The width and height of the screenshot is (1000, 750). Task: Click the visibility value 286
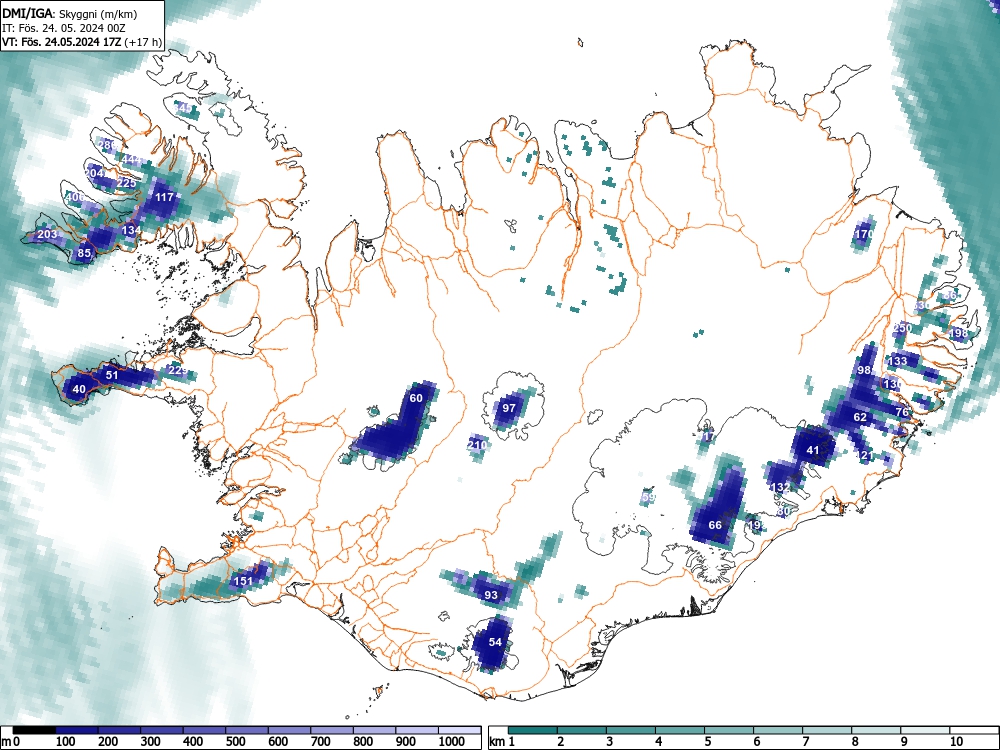pyautogui.click(x=108, y=145)
